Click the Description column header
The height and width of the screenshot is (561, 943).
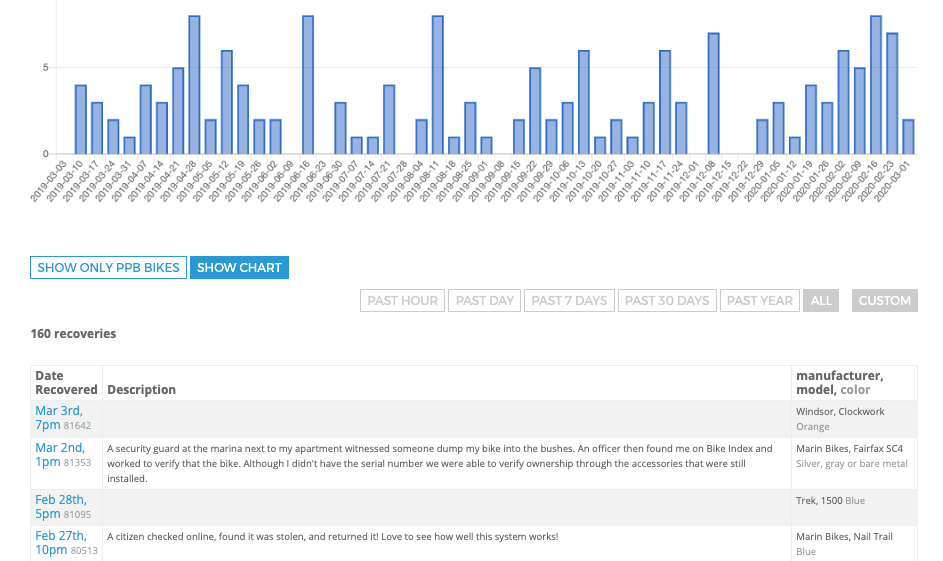[141, 389]
